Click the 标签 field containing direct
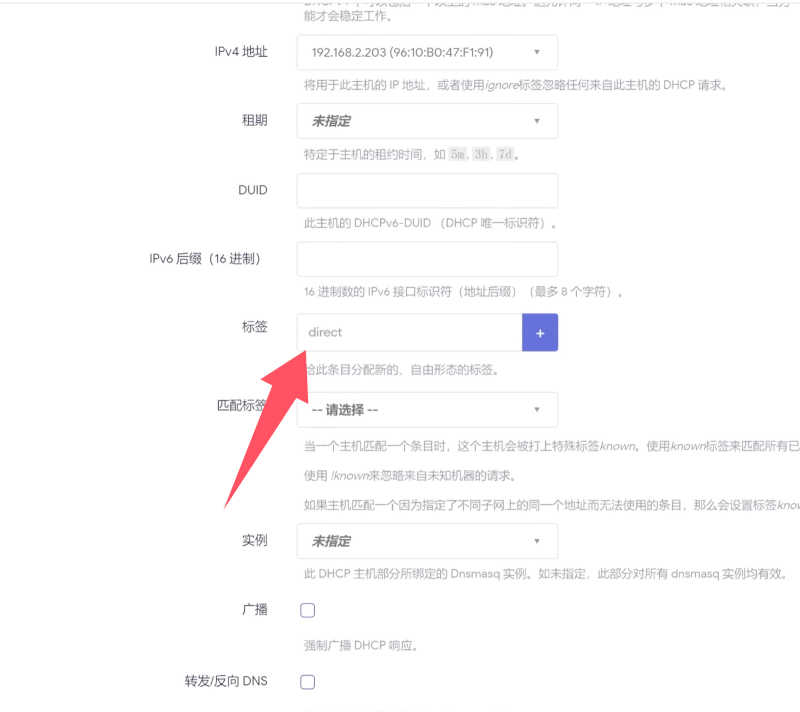The image size is (800, 712). tap(409, 332)
